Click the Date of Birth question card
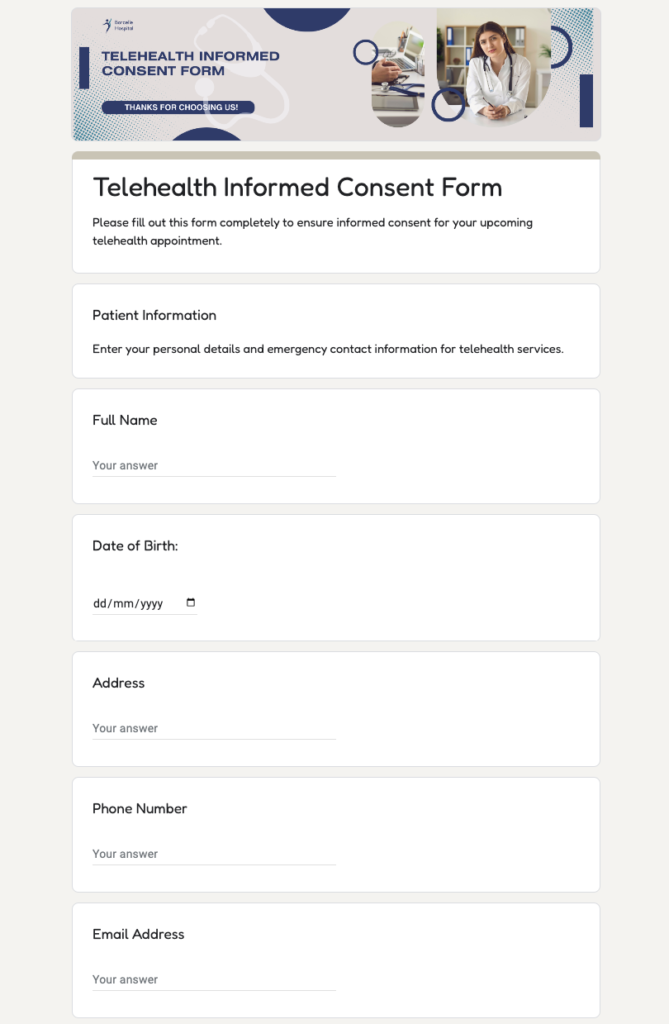Image resolution: width=669 pixels, height=1024 pixels. pos(335,577)
